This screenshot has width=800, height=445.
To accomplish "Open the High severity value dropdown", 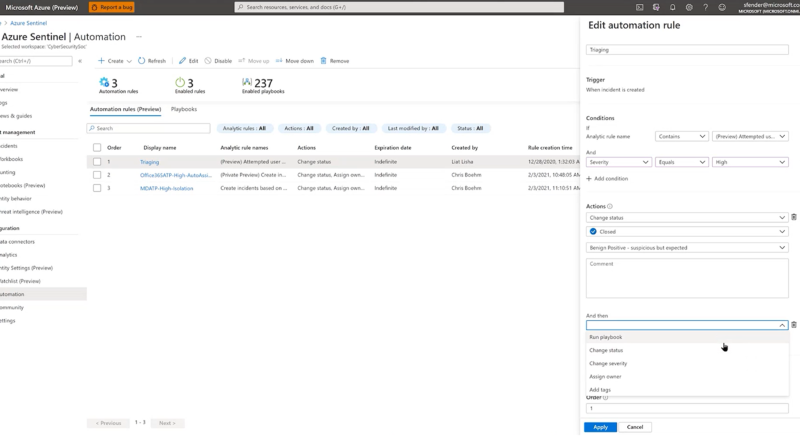I will pos(750,162).
